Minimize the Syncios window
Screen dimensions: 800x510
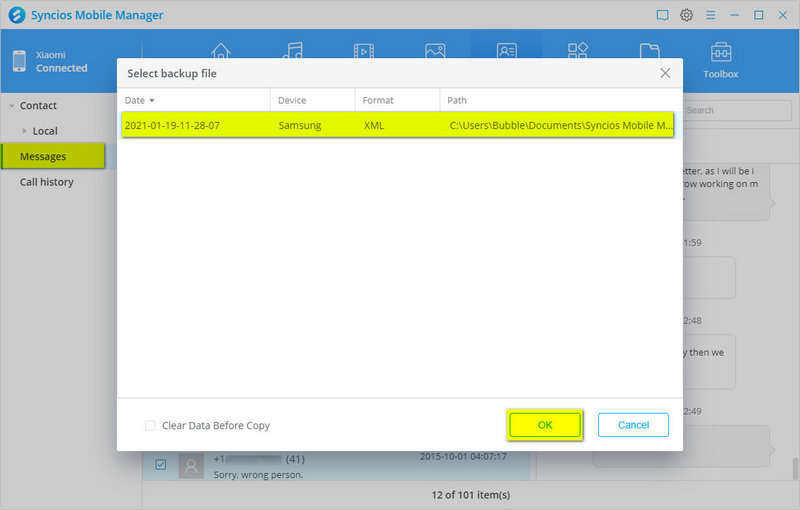(734, 15)
